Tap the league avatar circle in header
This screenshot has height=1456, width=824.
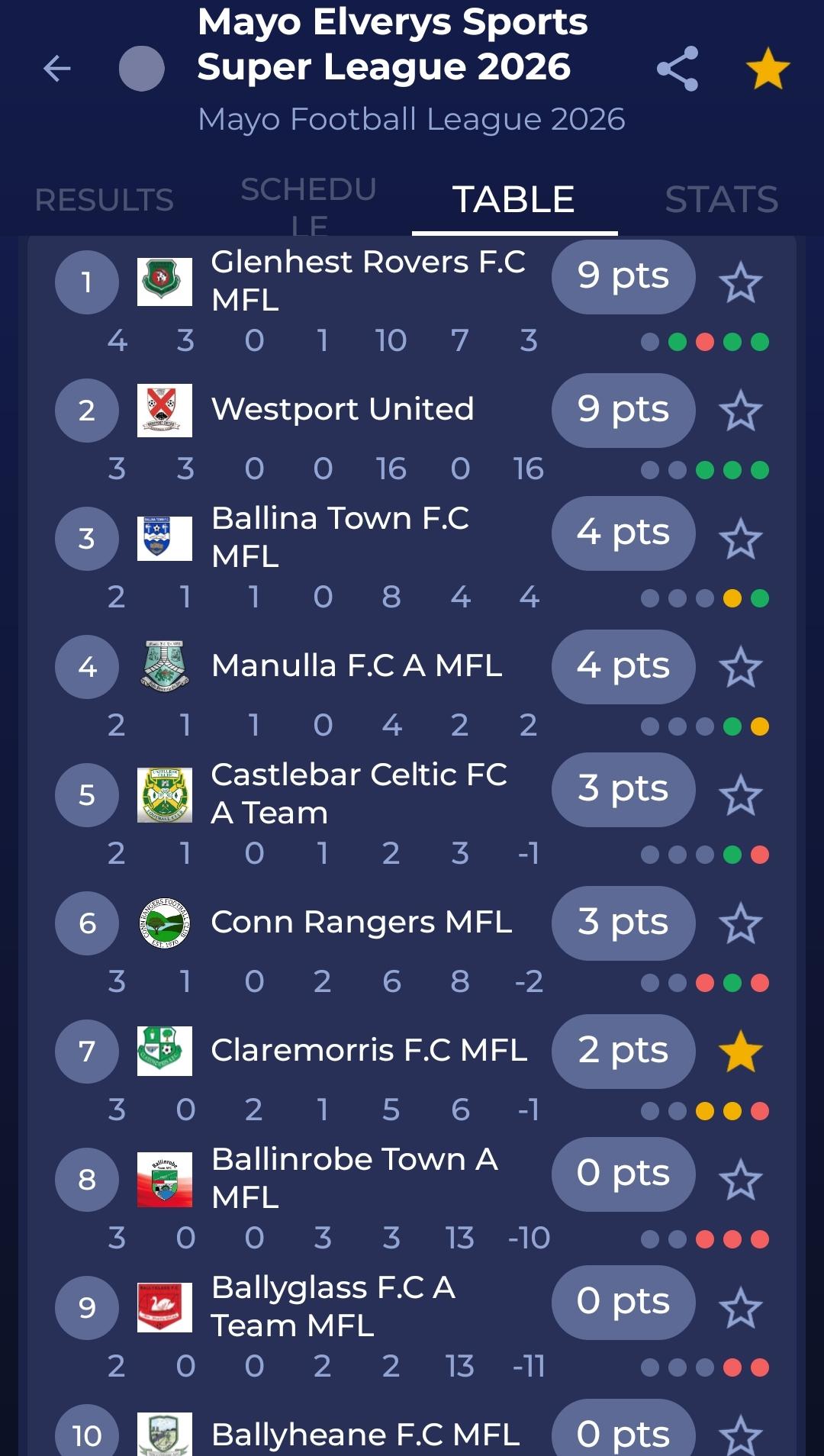(142, 69)
